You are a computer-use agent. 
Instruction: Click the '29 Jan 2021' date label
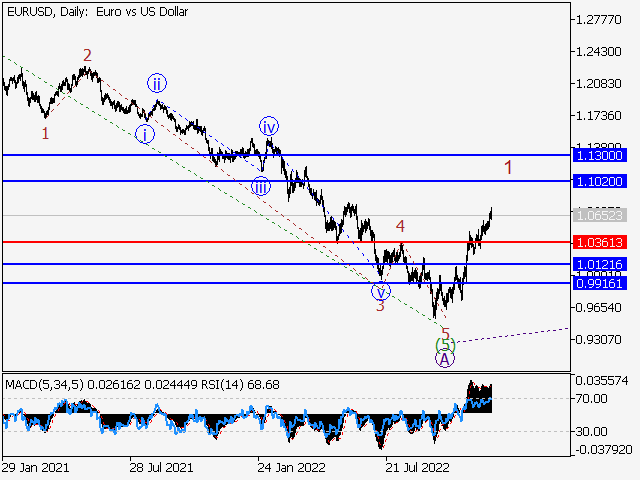(x=36, y=468)
